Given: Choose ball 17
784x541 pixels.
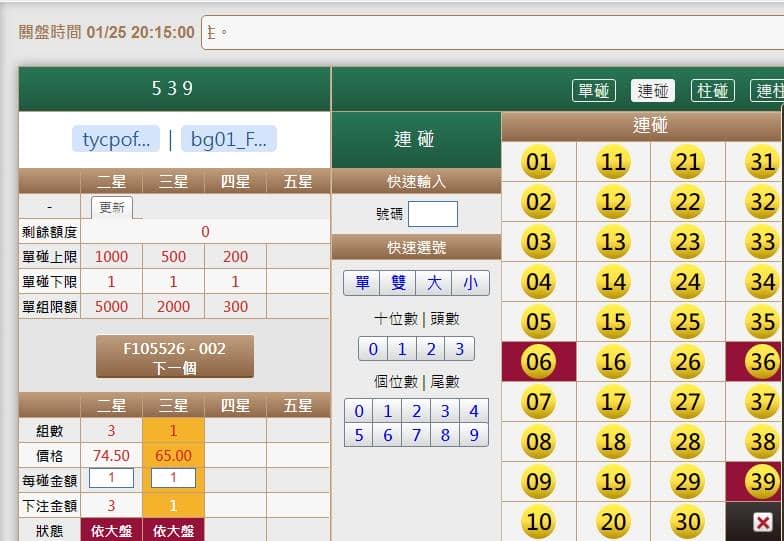Looking at the screenshot, I should click(x=613, y=402).
